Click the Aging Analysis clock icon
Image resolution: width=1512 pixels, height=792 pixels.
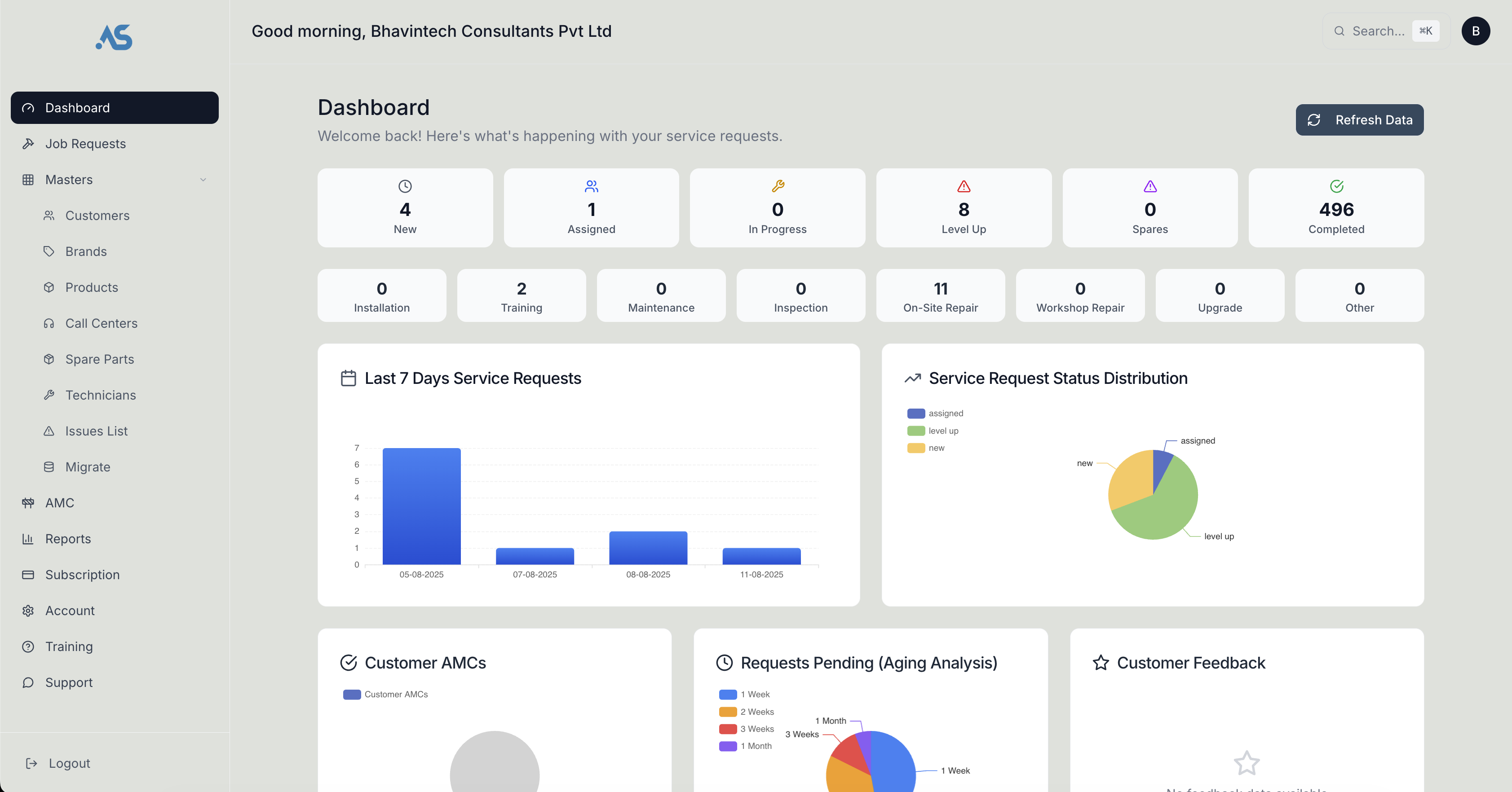click(x=724, y=663)
